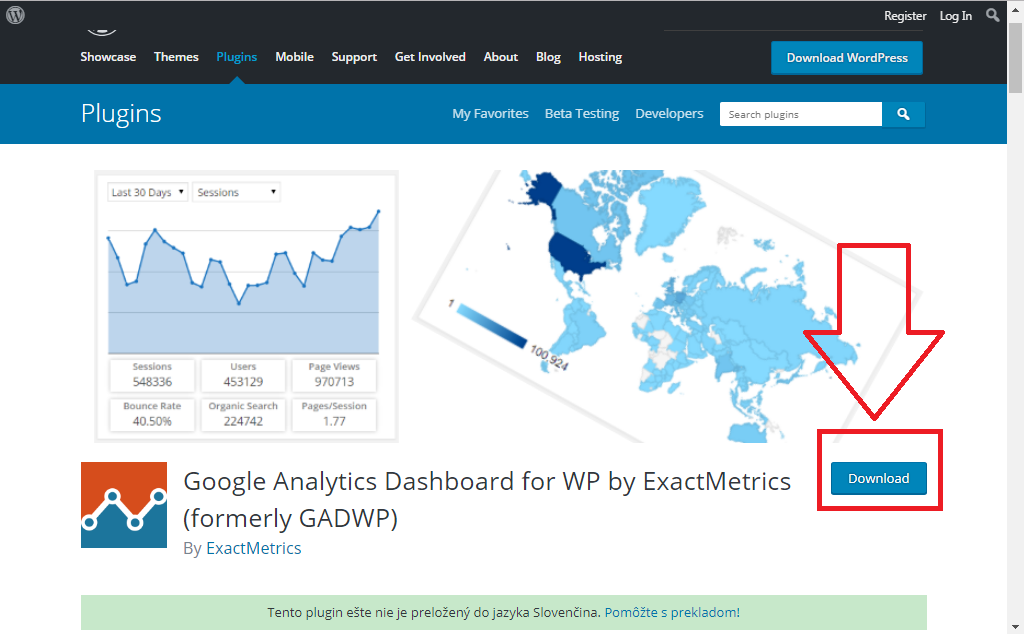Click the Register link
Screen dimensions: 1024x634
[x=905, y=16]
